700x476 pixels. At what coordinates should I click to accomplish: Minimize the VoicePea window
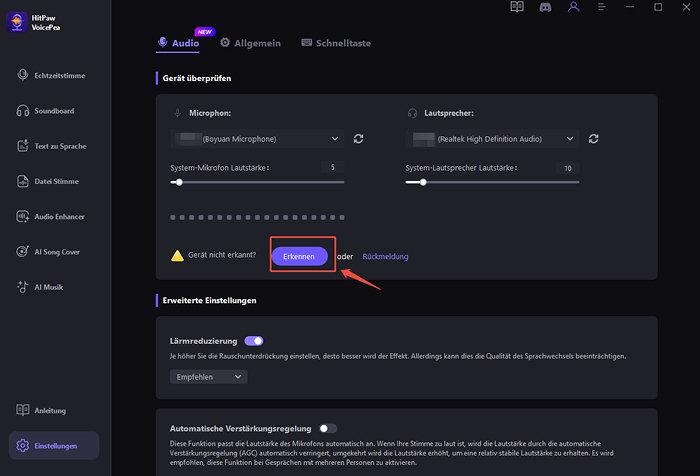click(x=630, y=7)
